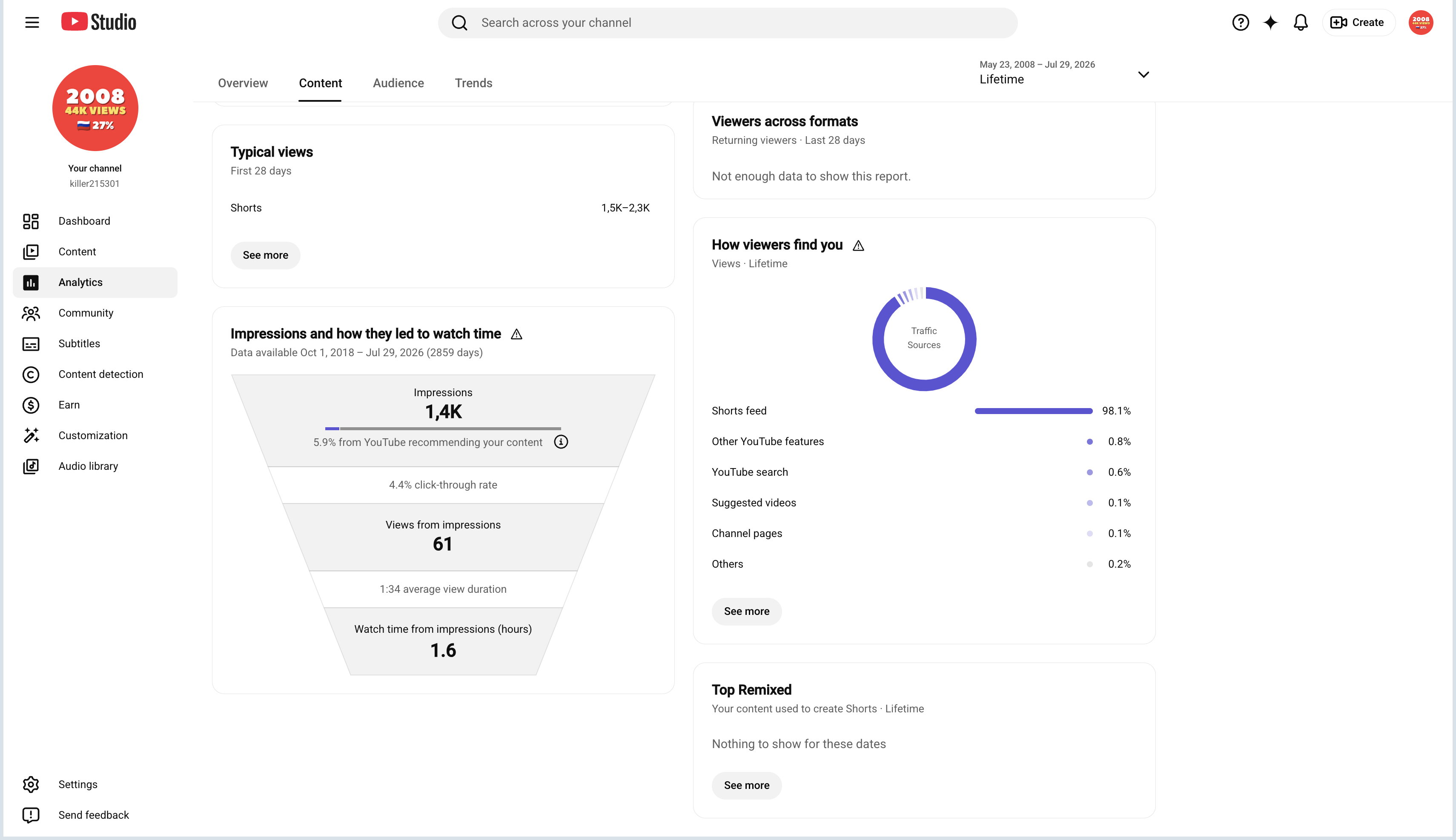Image resolution: width=1456 pixels, height=840 pixels.
Task: Open the Earn dollar icon
Action: pyautogui.click(x=31, y=405)
